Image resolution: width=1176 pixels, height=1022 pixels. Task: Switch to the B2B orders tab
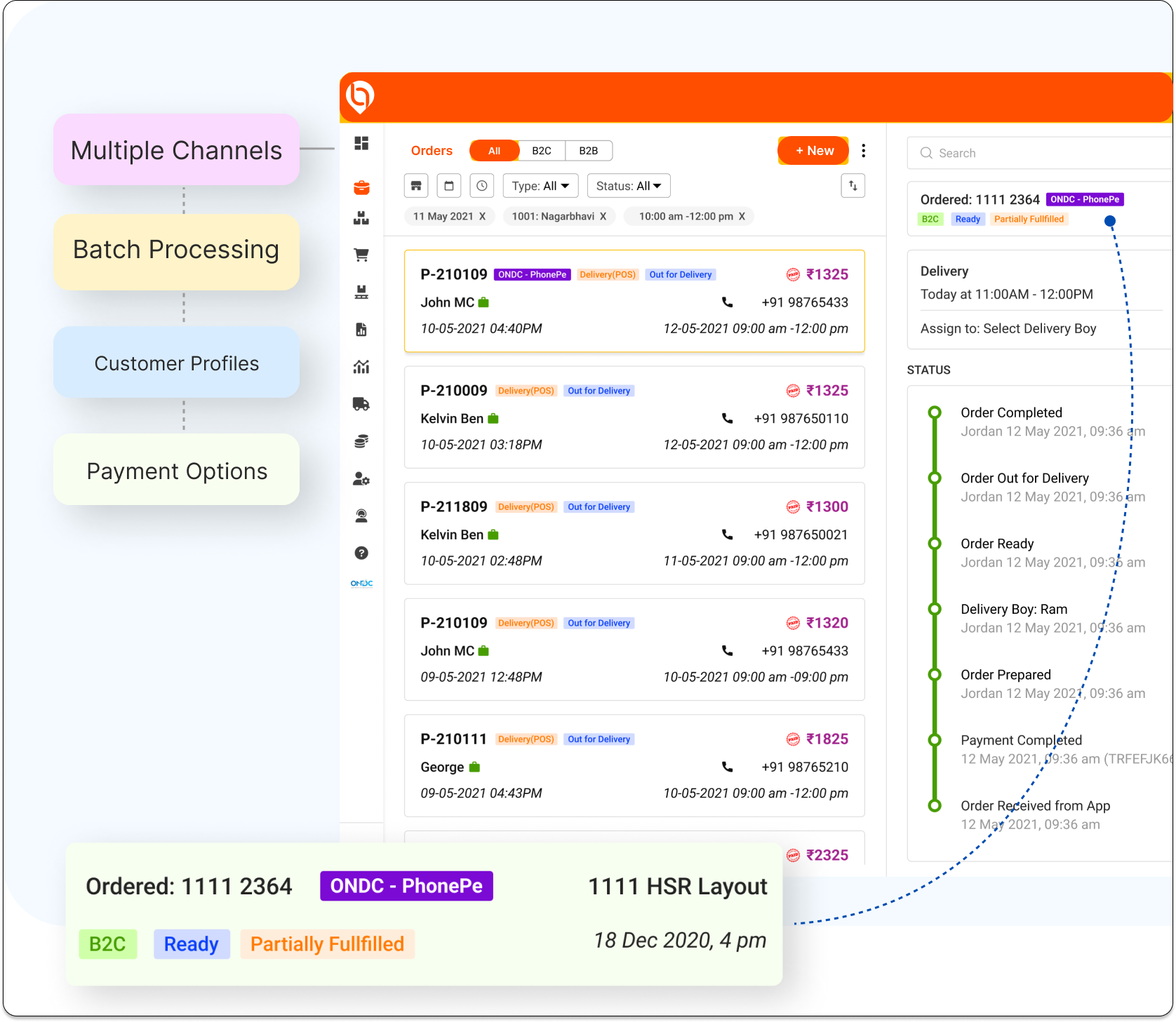click(588, 150)
